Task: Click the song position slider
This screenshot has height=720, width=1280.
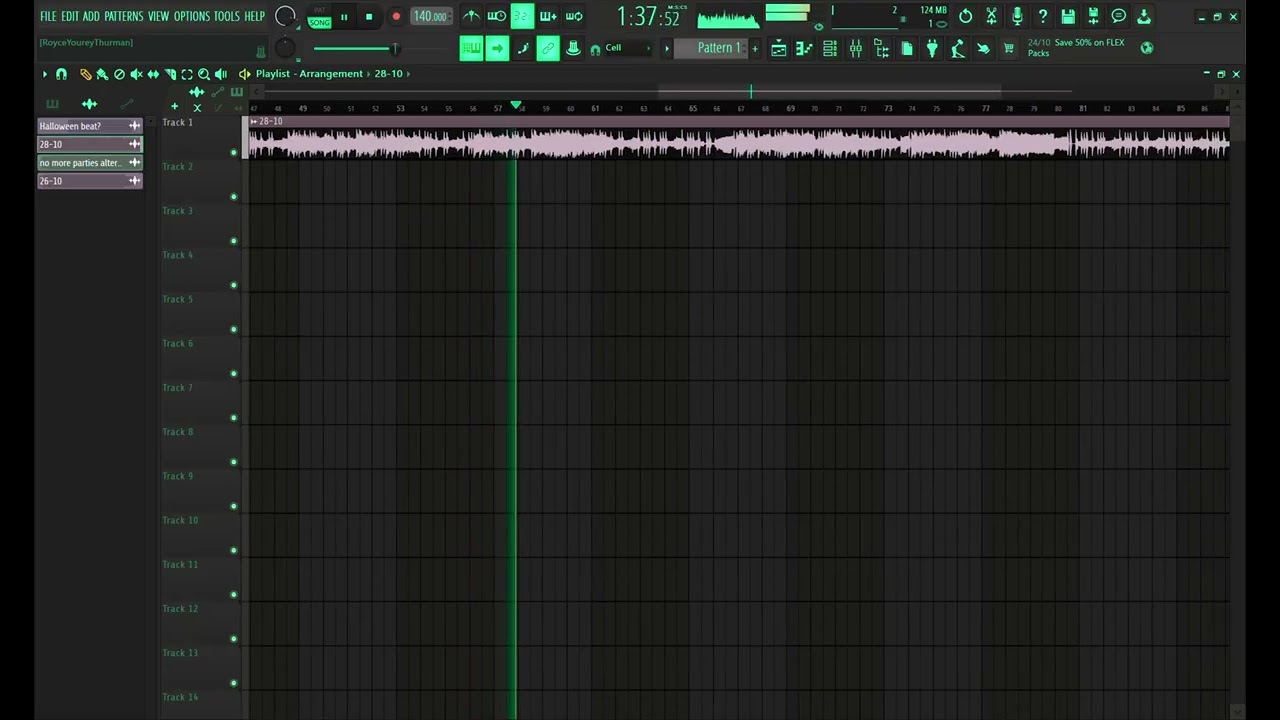Action: (x=357, y=48)
